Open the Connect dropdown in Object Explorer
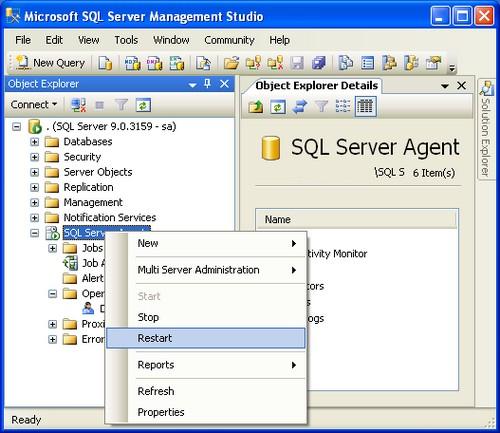The image size is (500, 433). (x=34, y=105)
